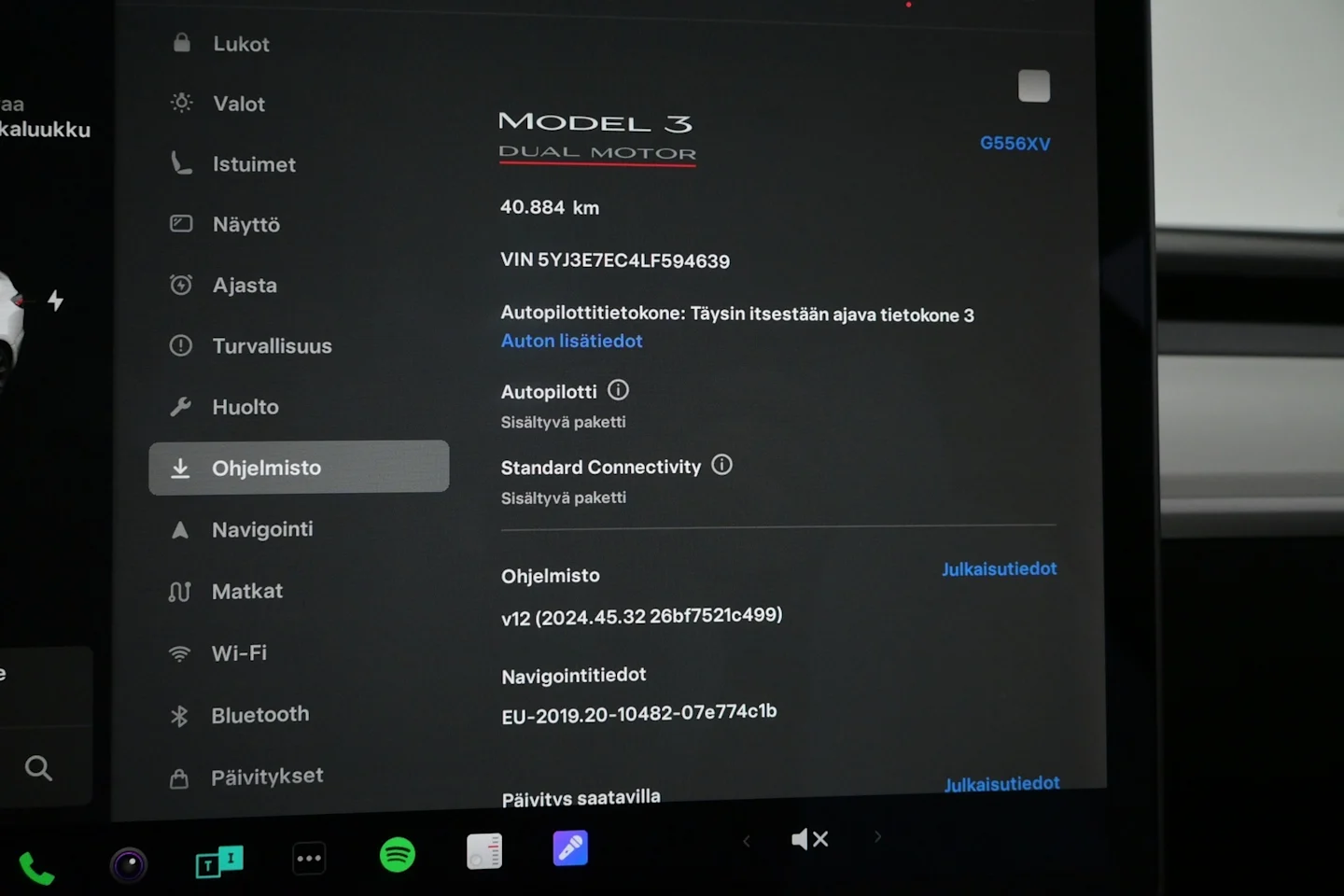
Task: Tap navigation data EU-2019.20-10482-07e774c1b
Action: (639, 714)
